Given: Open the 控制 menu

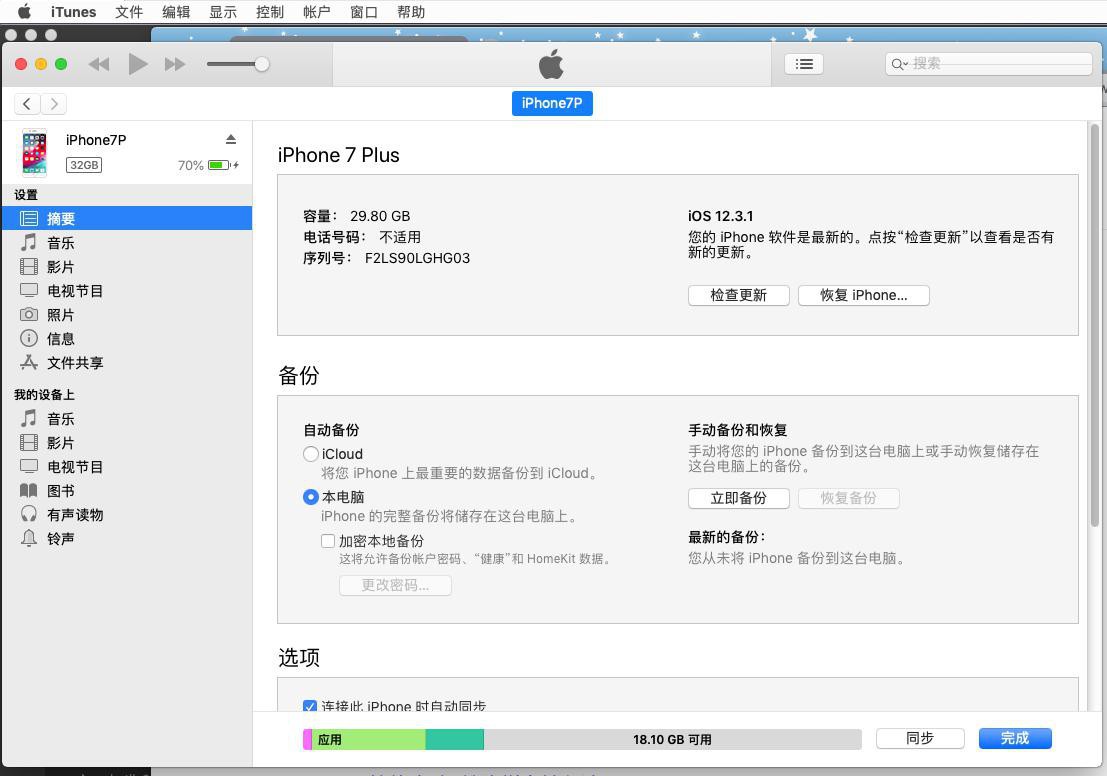Looking at the screenshot, I should 270,12.
